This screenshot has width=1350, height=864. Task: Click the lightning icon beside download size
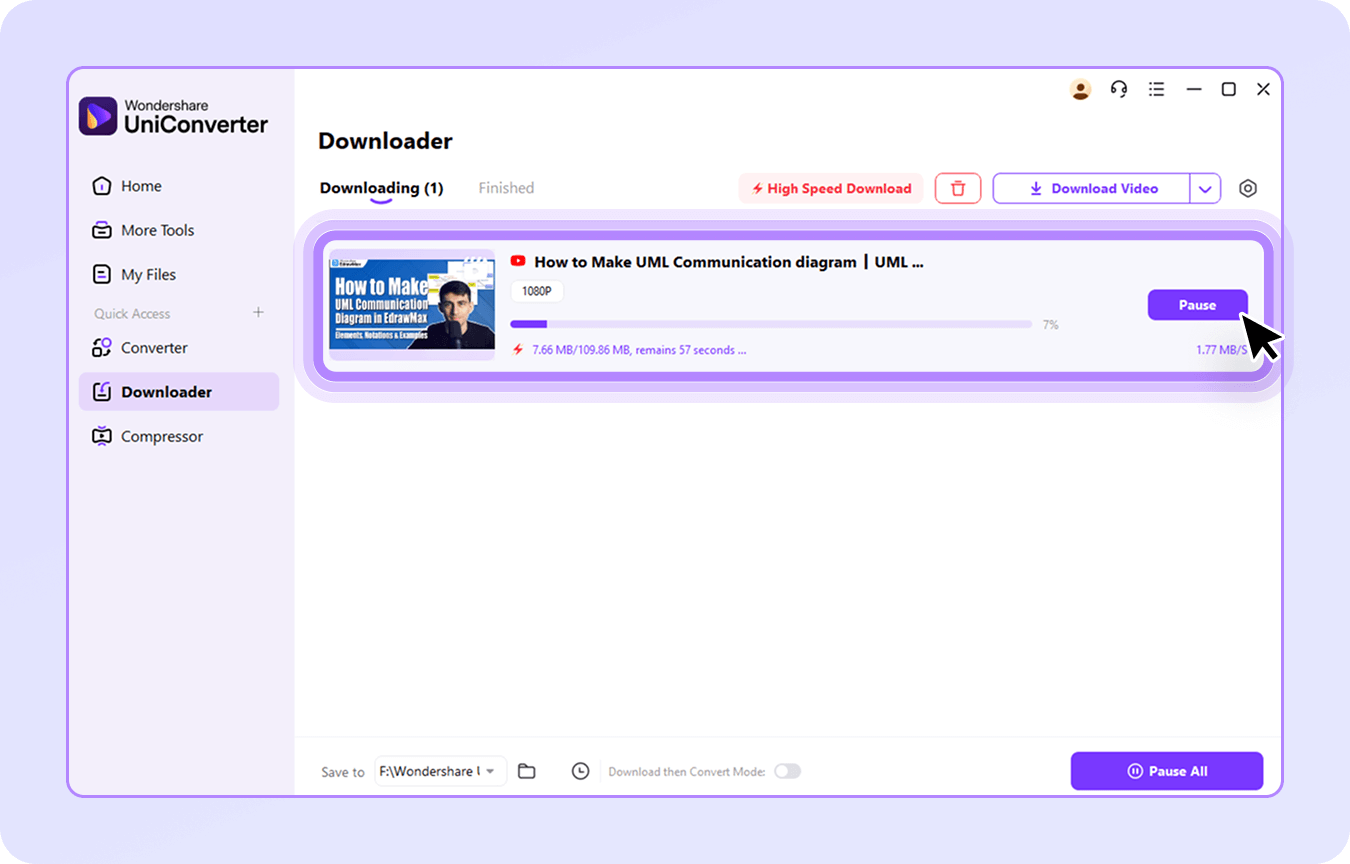pyautogui.click(x=518, y=350)
